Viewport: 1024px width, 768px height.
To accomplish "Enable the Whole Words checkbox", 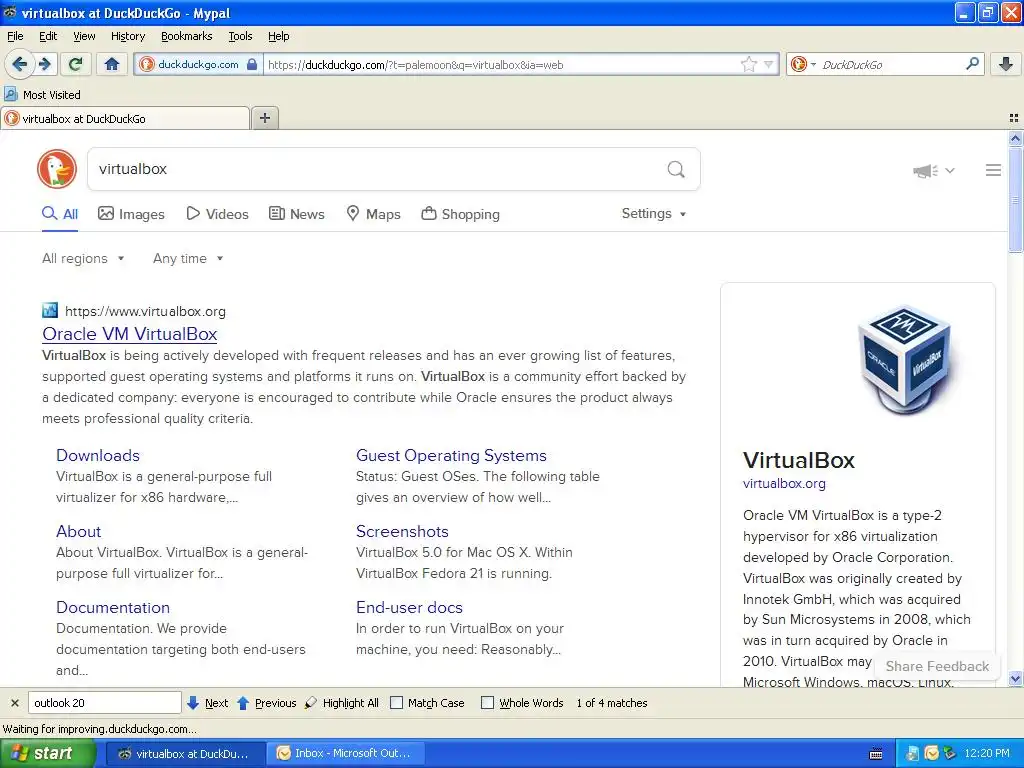I will [x=487, y=703].
